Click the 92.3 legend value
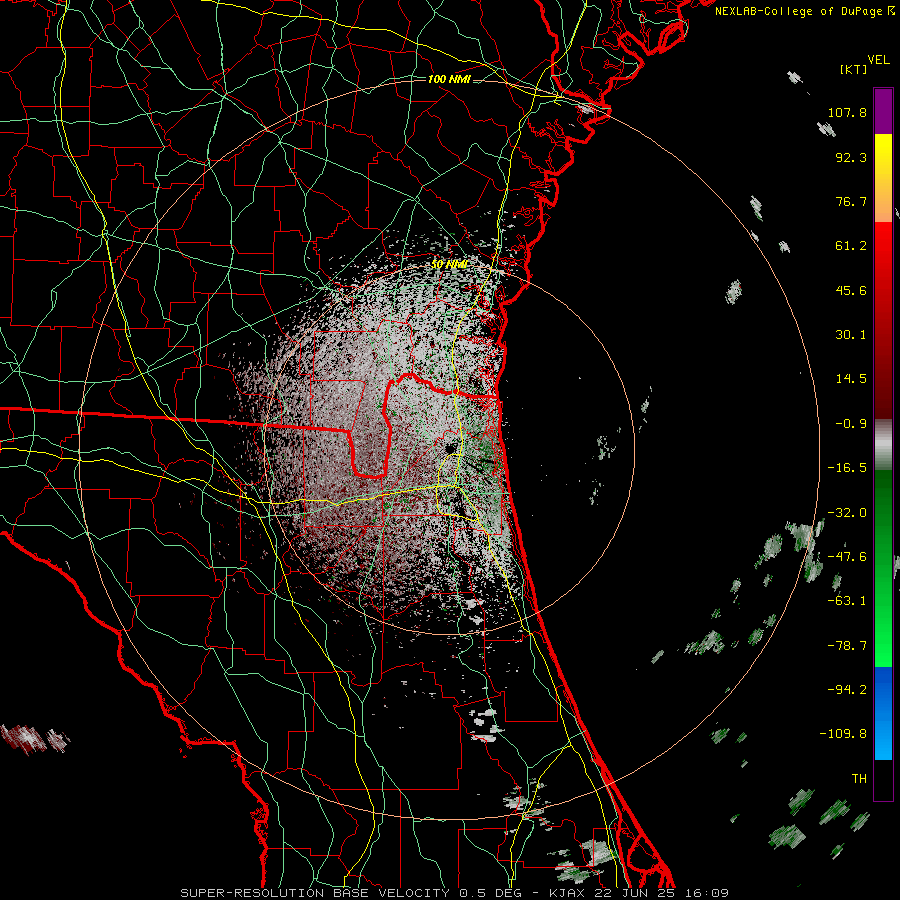The image size is (900, 900). point(851,157)
